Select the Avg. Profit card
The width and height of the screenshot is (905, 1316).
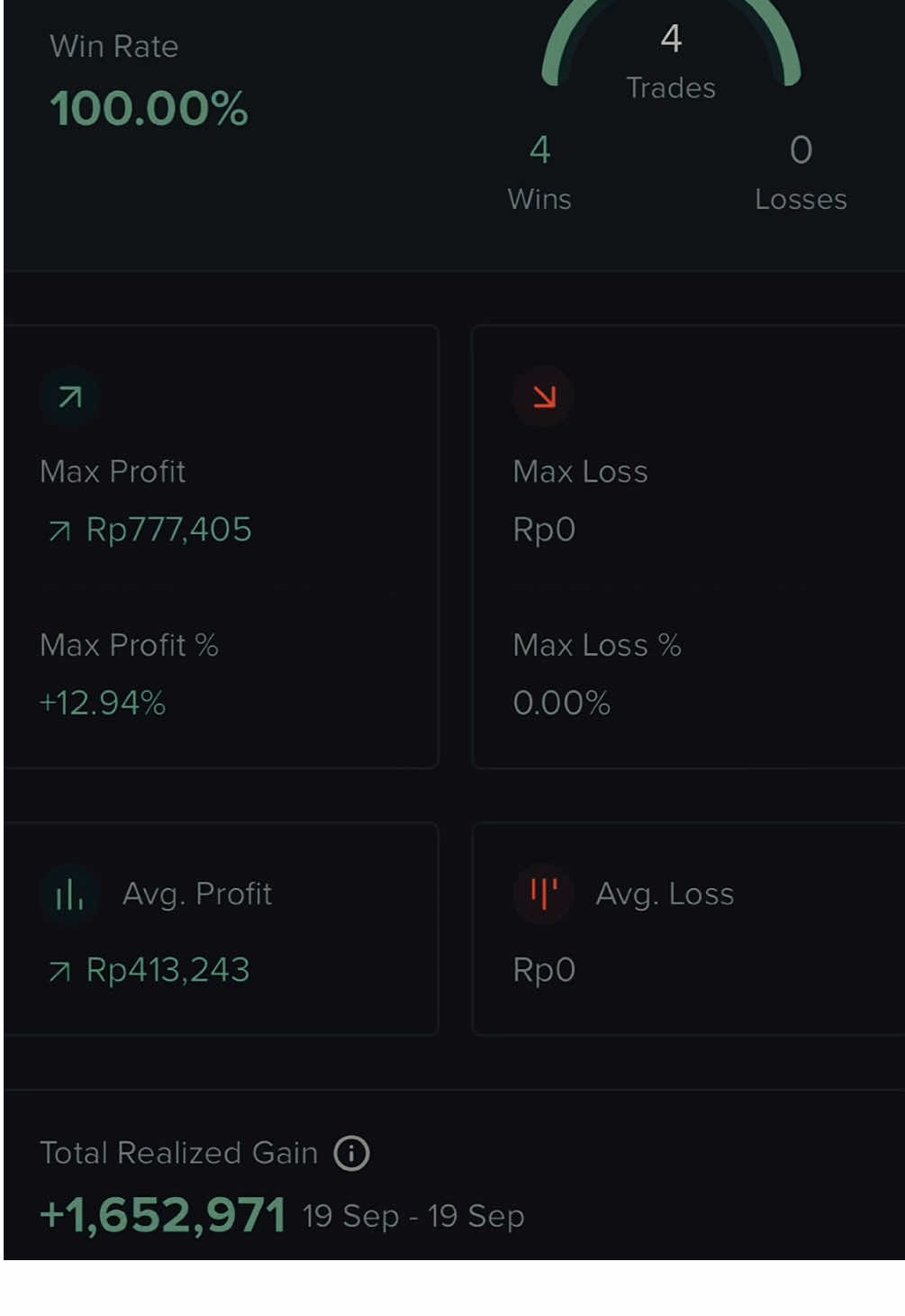[x=222, y=929]
